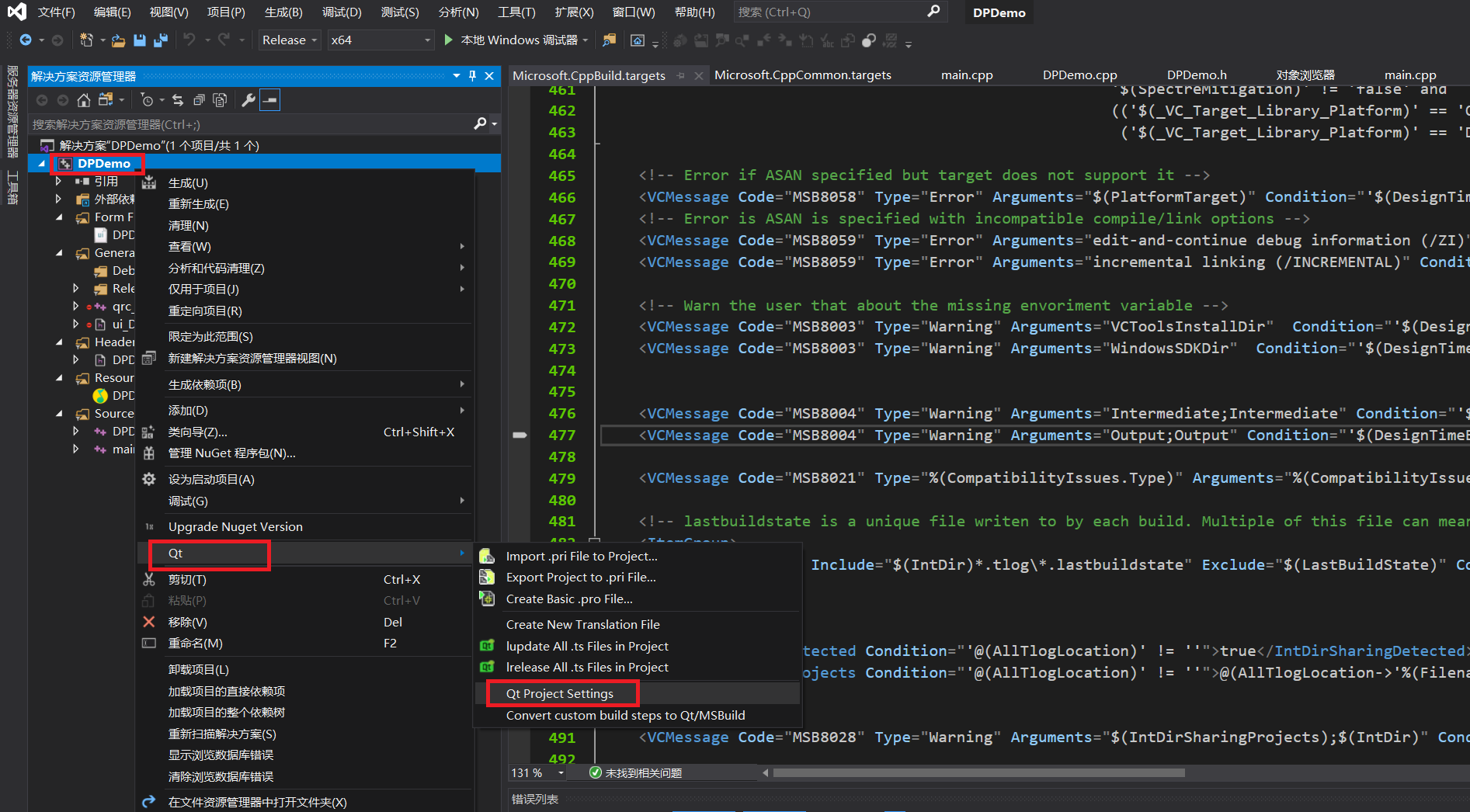Click the editor's horizontal scrollbar thumb
This screenshot has height=812, width=1470.
coord(978,773)
